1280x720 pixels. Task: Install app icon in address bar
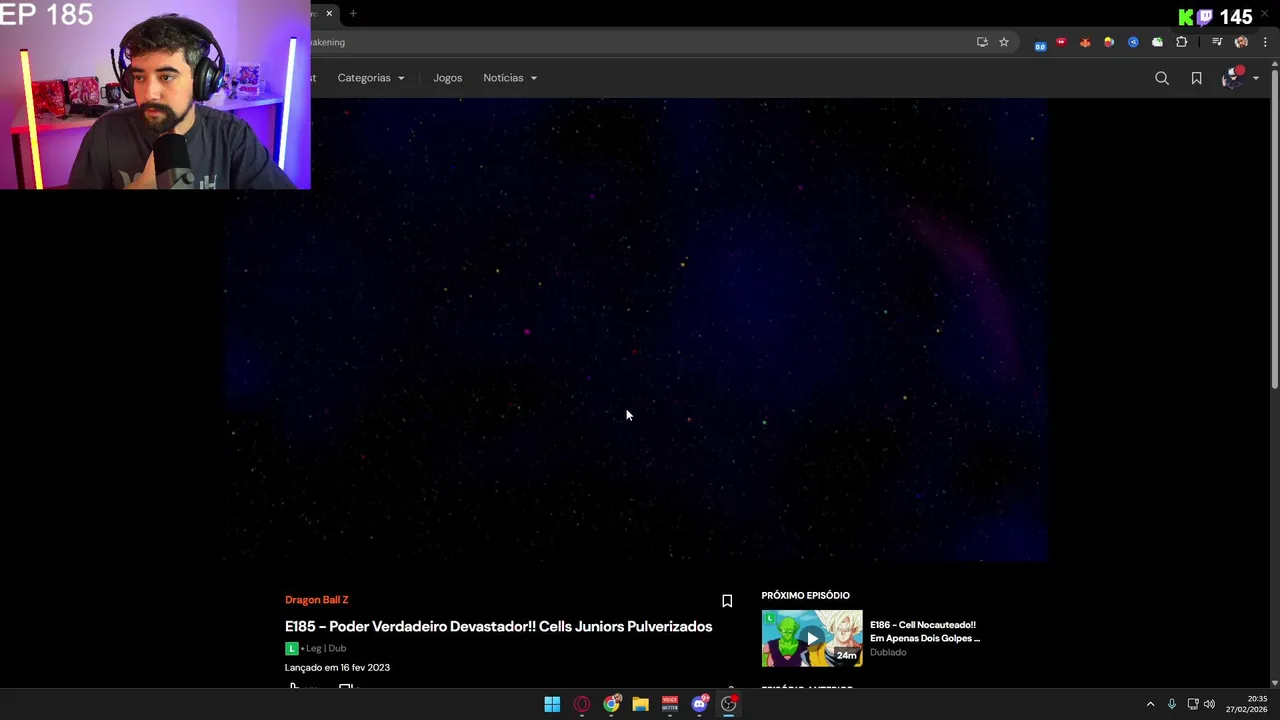(x=982, y=42)
